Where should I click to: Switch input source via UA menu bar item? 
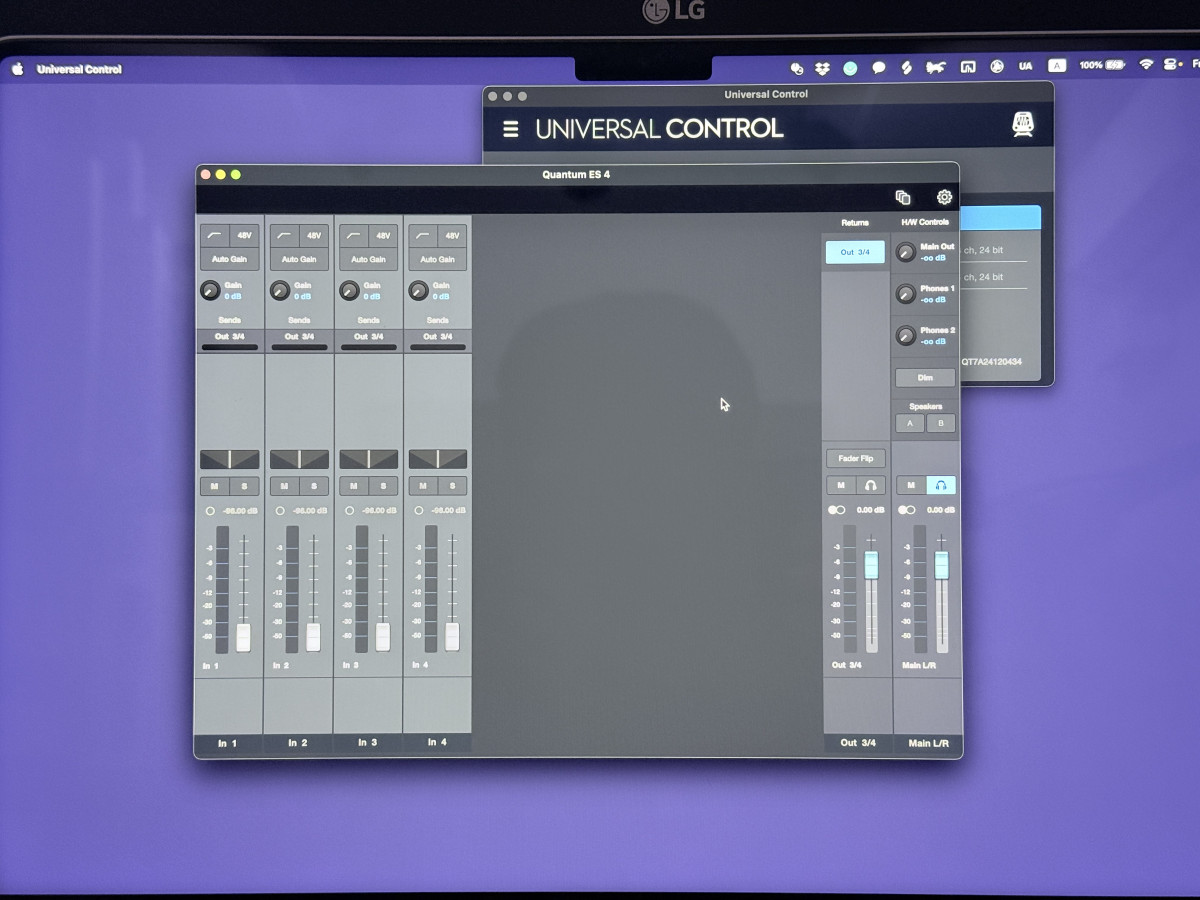[1026, 66]
